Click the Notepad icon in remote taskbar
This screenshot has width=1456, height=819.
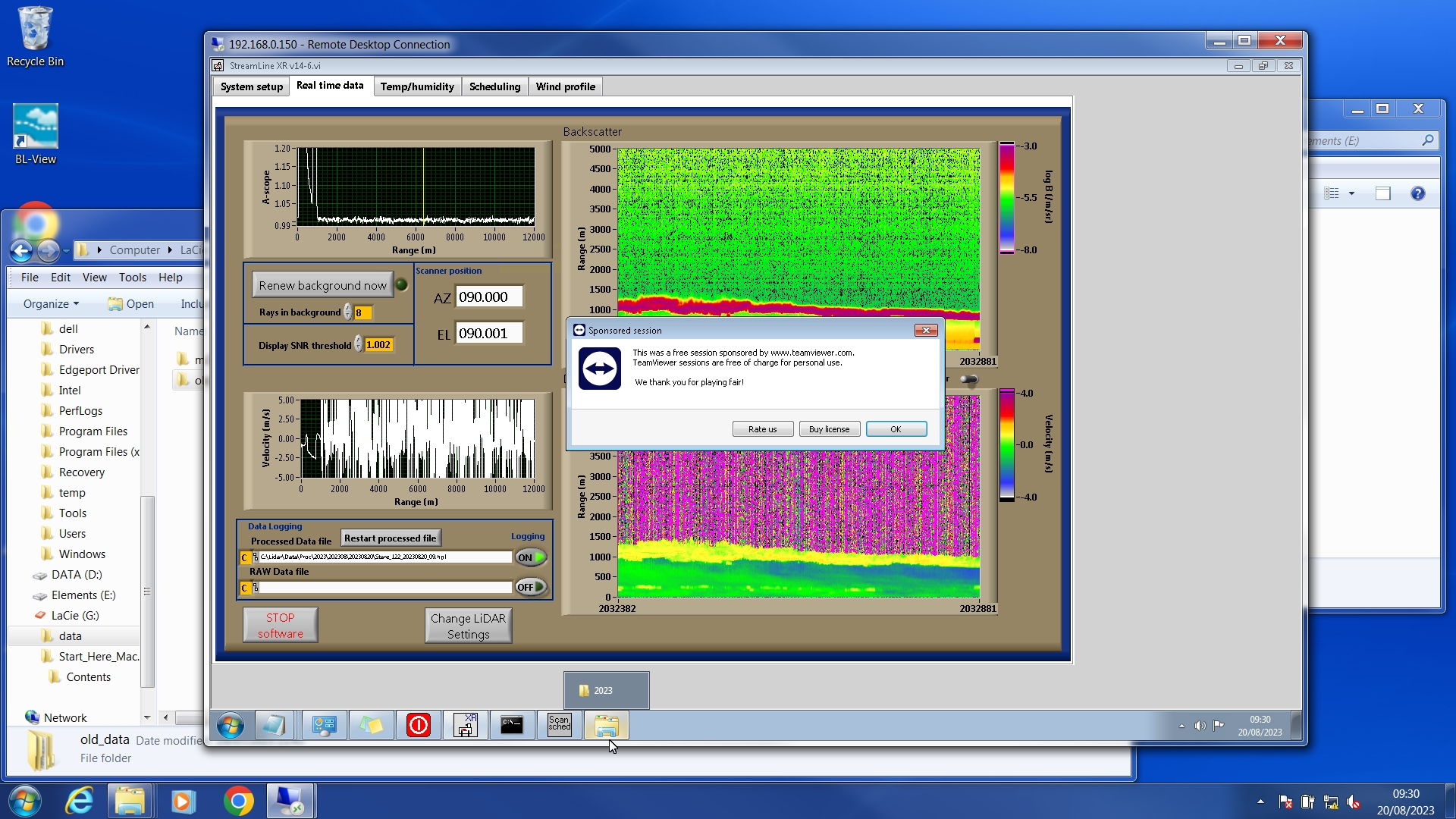pos(273,725)
